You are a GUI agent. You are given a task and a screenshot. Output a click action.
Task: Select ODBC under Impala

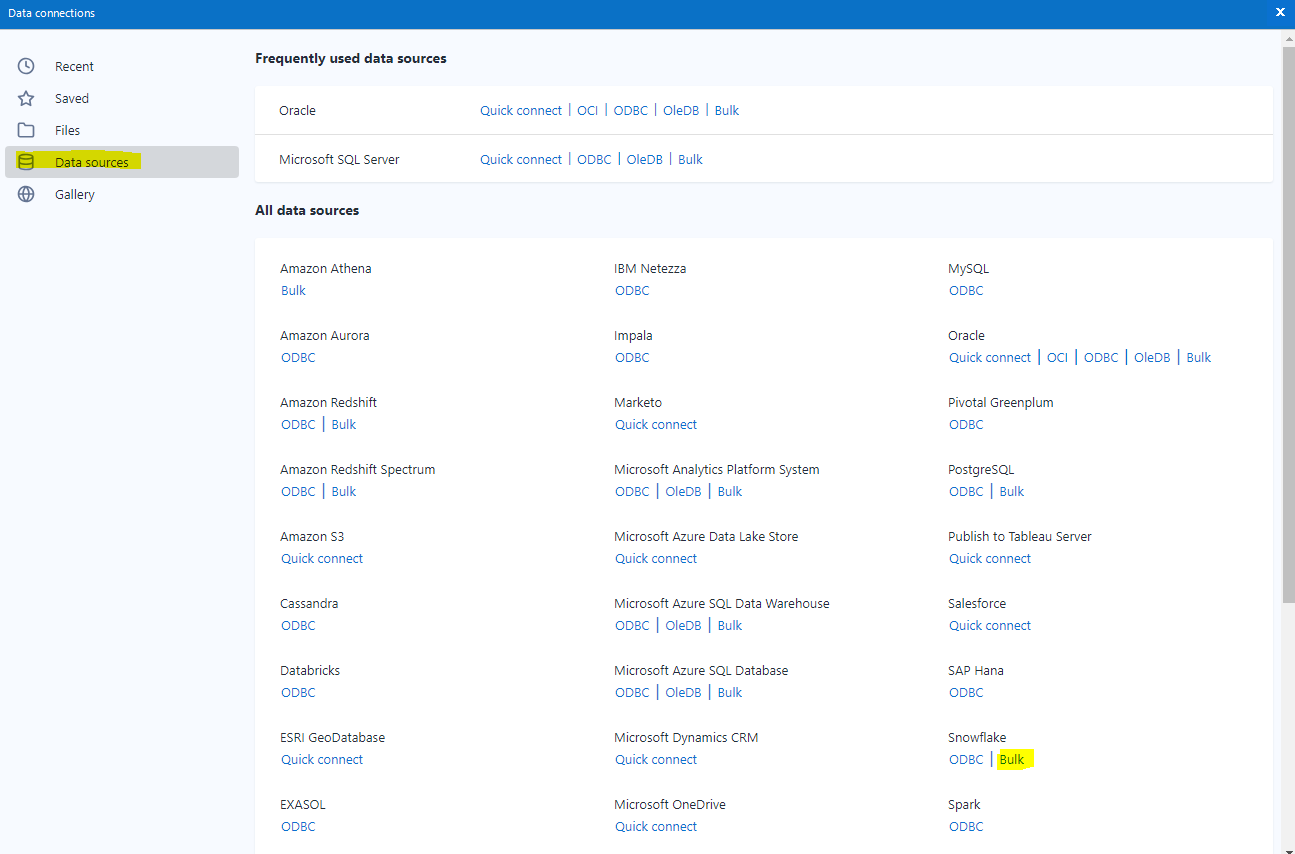tap(632, 357)
